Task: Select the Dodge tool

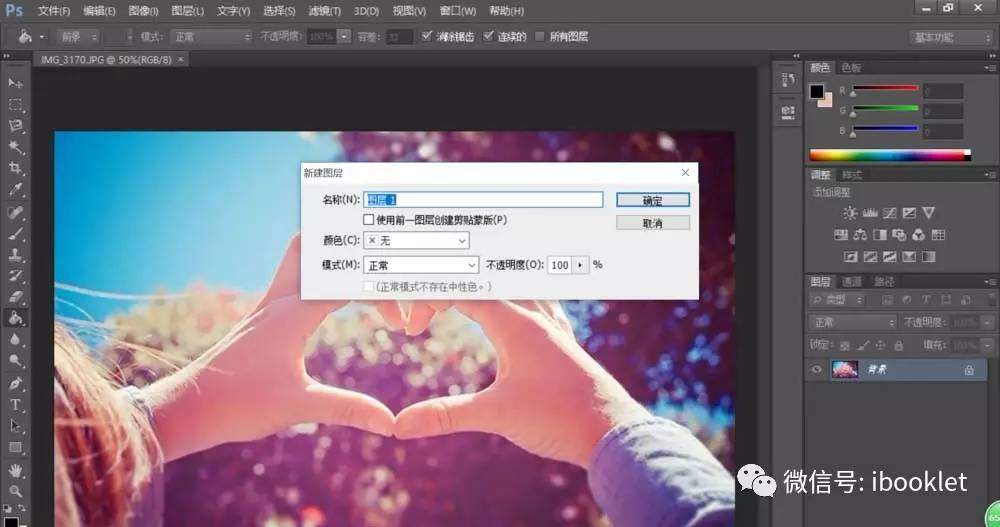Action: (15, 360)
